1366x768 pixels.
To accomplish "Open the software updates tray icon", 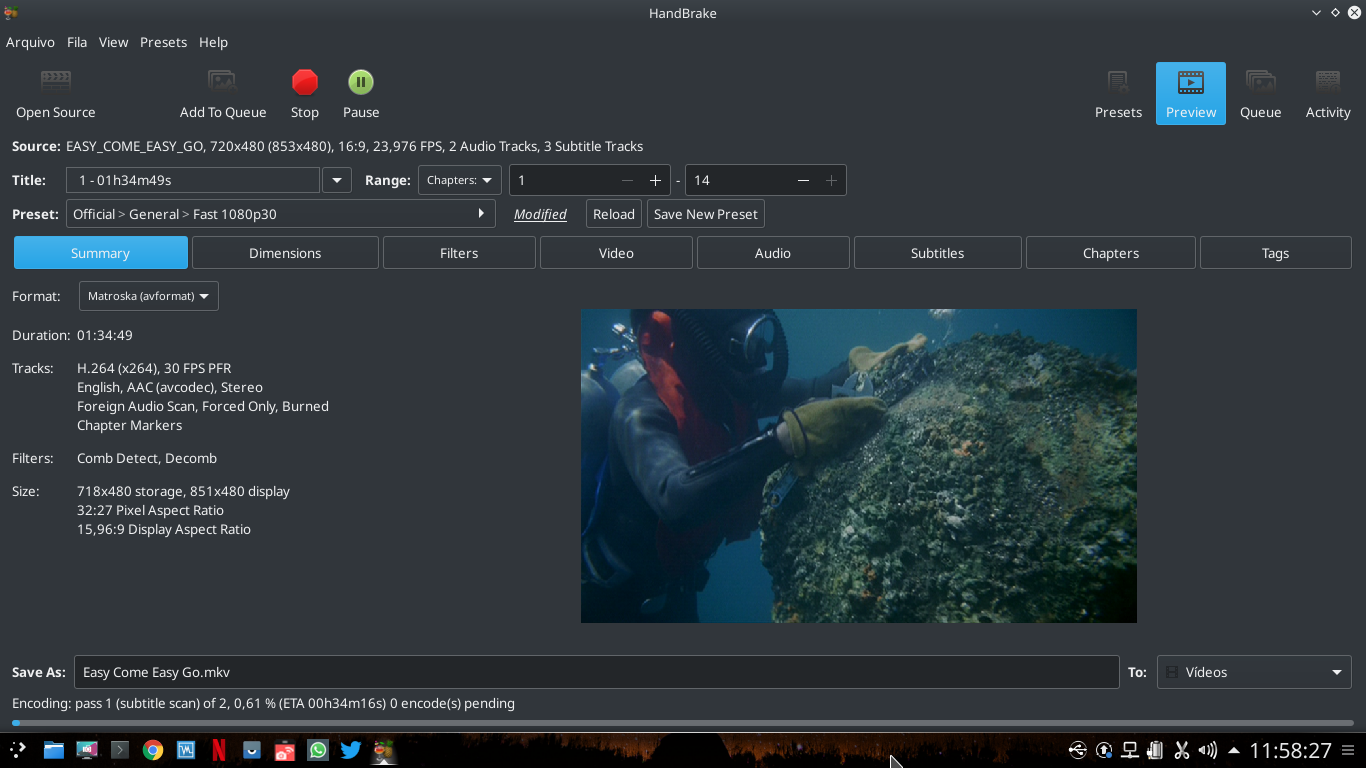I will [x=1104, y=750].
